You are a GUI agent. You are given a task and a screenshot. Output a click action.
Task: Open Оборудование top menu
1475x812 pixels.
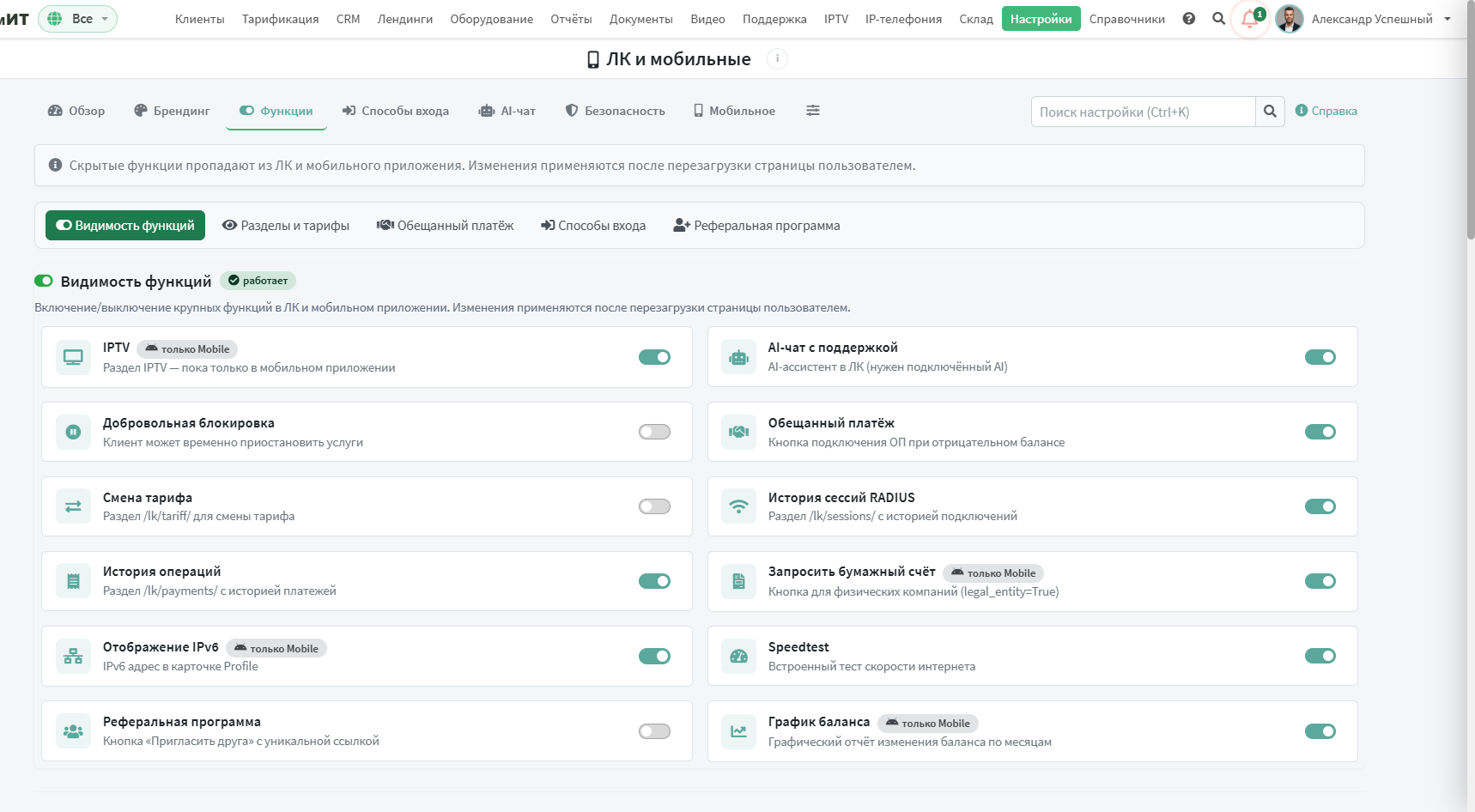coord(491,19)
